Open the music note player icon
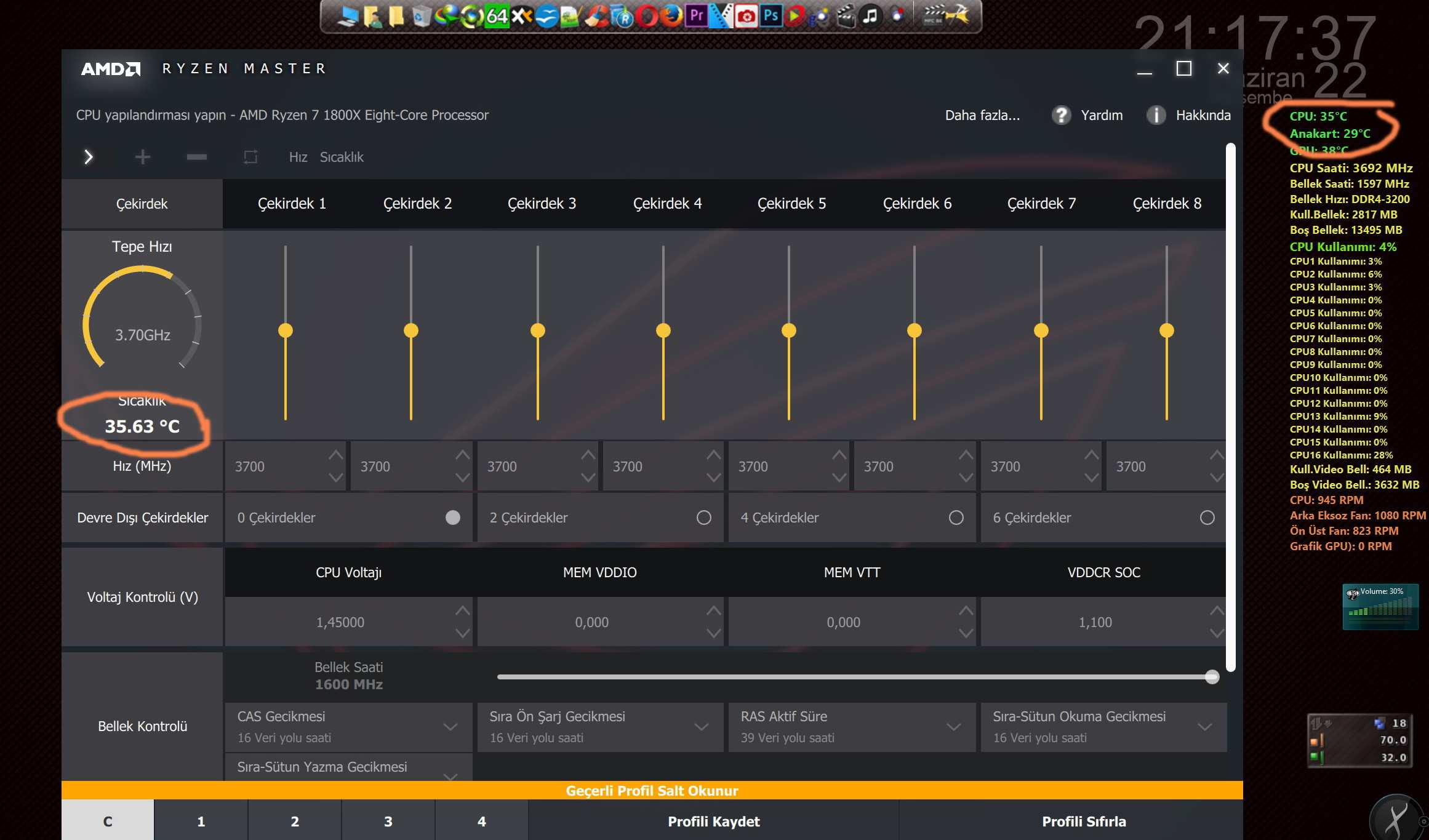Image resolution: width=1429 pixels, height=840 pixels. click(x=870, y=17)
